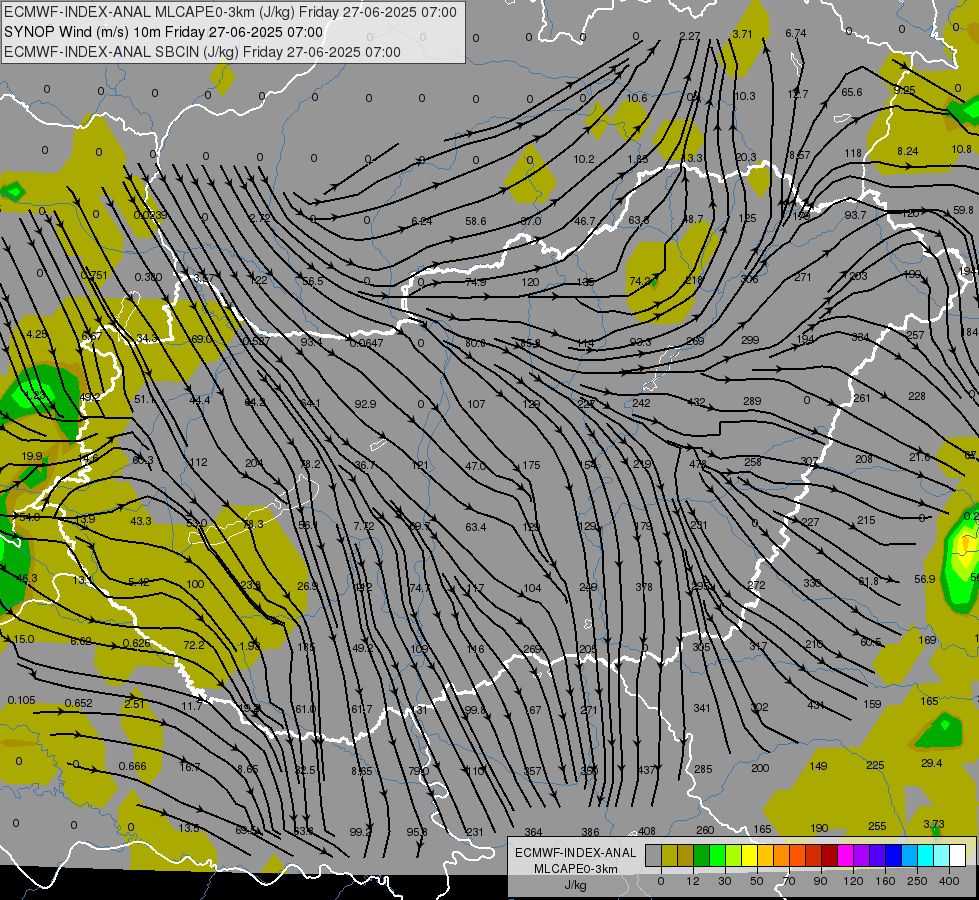
Task: Click the map value 341
Action: pyautogui.click(x=702, y=708)
